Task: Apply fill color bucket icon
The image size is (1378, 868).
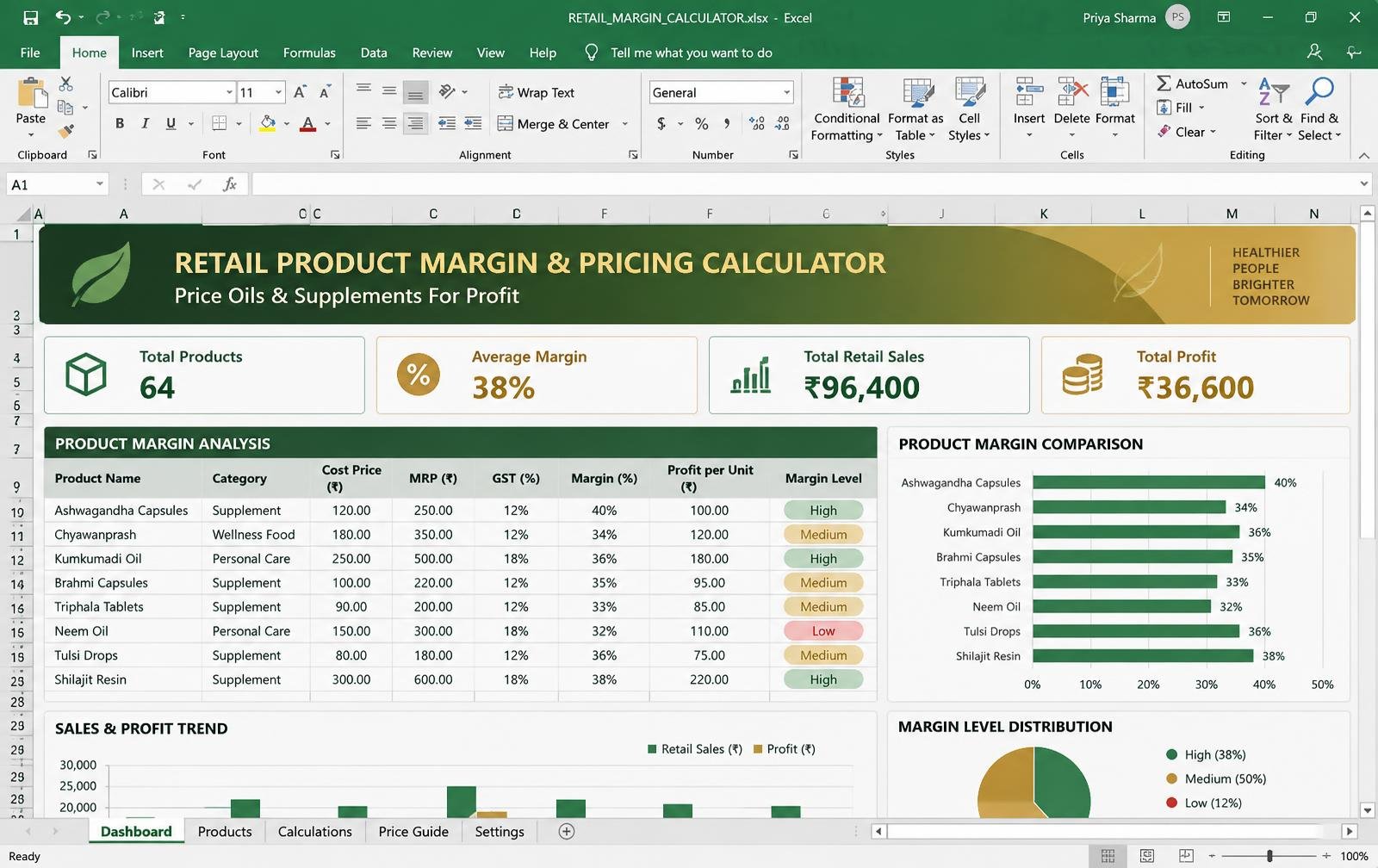Action: pyautogui.click(x=268, y=123)
